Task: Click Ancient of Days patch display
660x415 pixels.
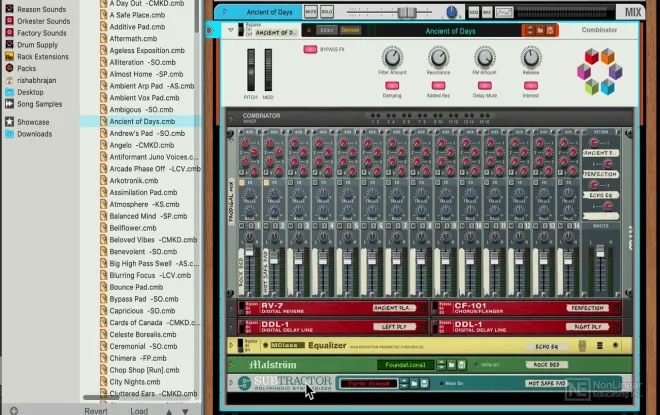Action: coord(450,31)
